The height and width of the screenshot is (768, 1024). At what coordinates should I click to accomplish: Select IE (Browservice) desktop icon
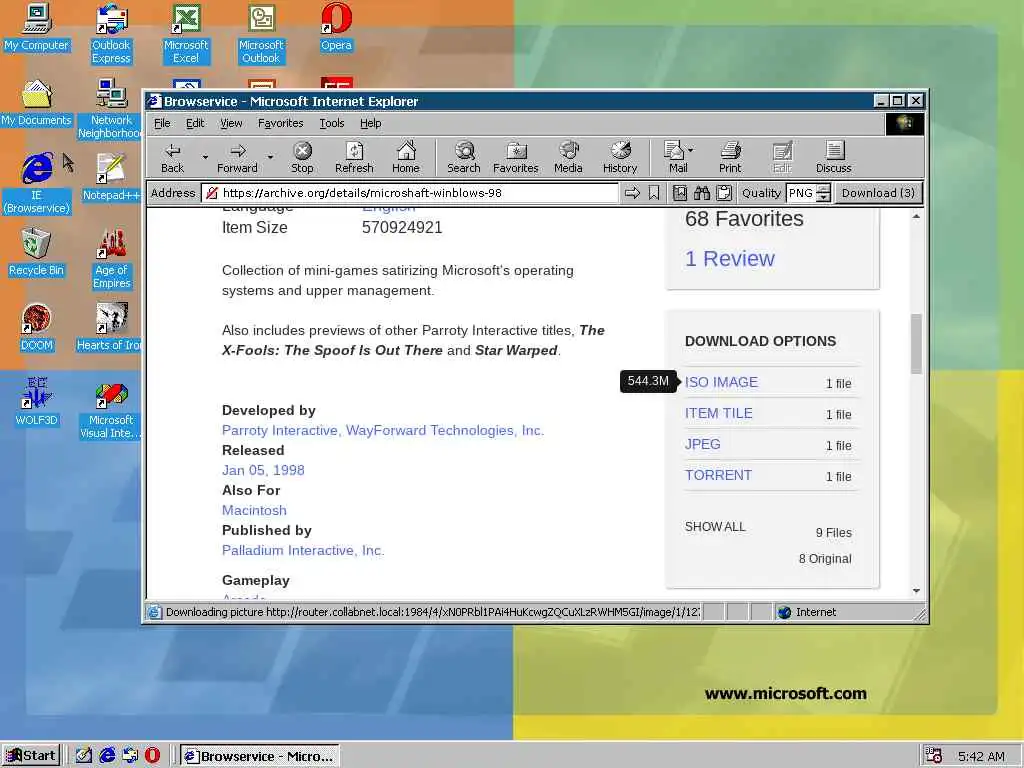click(x=36, y=184)
